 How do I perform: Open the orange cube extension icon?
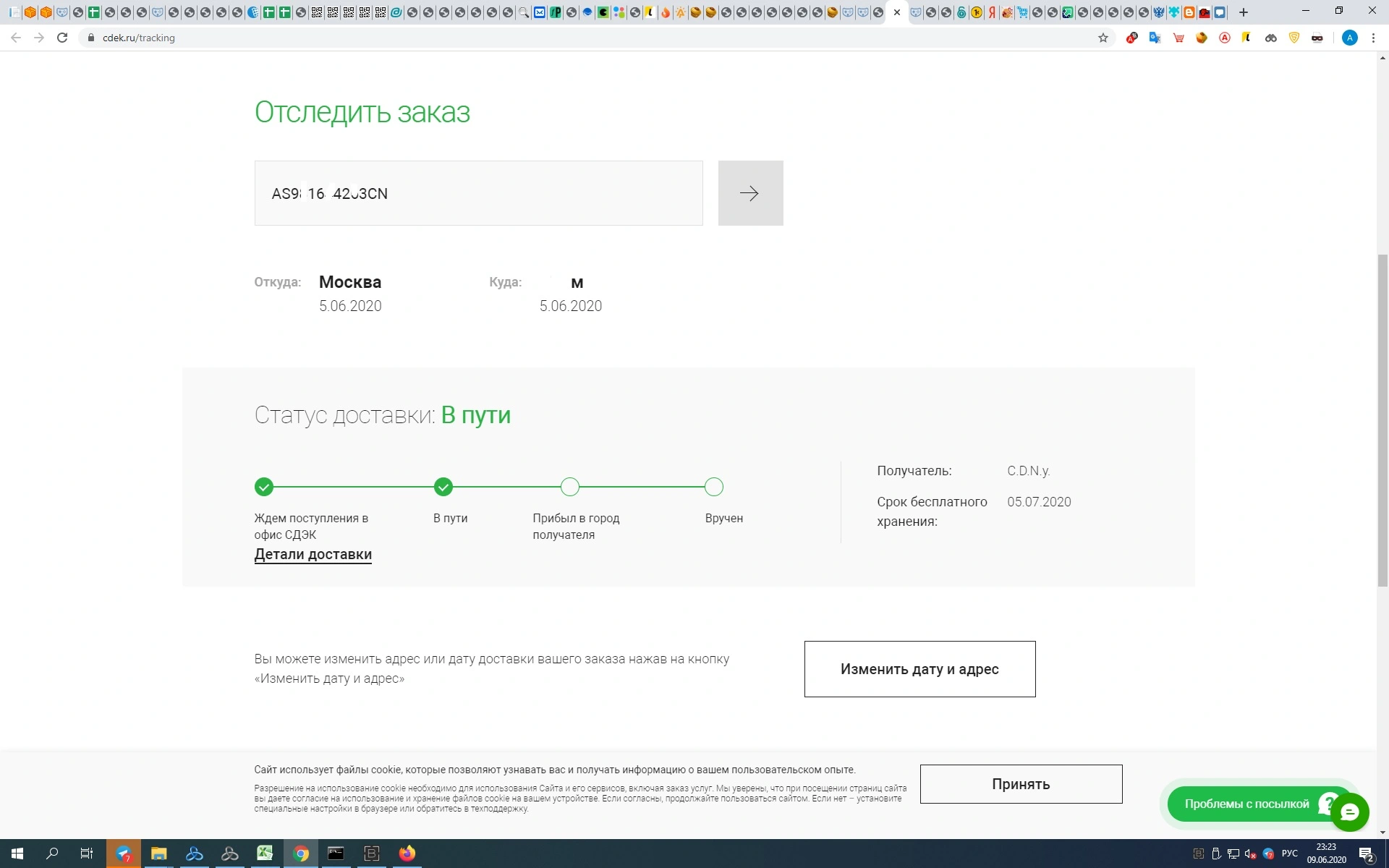(1202, 38)
